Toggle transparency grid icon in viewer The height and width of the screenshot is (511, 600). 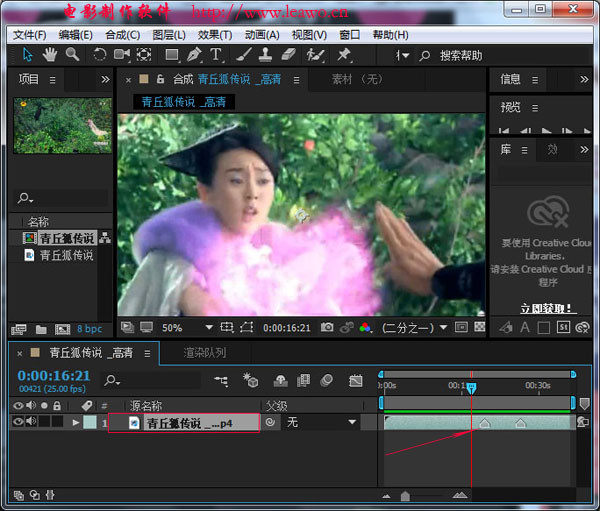tap(479, 327)
